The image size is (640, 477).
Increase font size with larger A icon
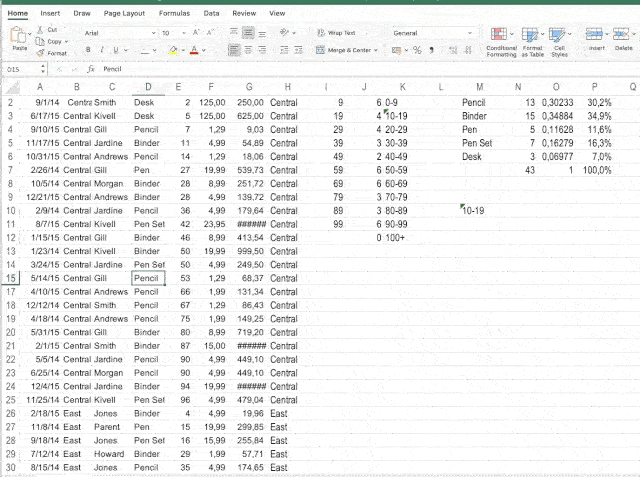click(196, 33)
